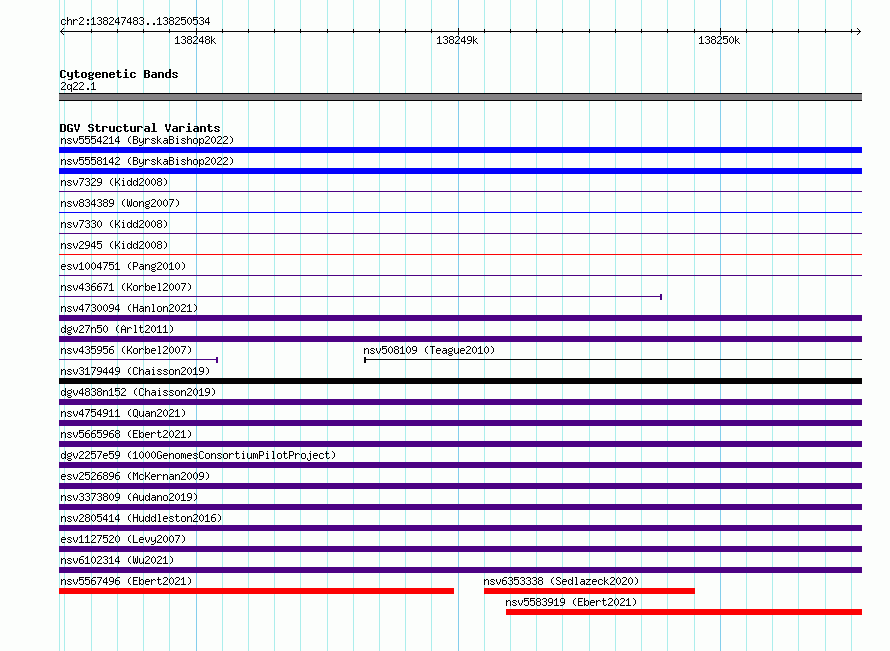The image size is (890, 651).
Task: Click the nsv5665968 (Ebert2021) label
Action: tap(126, 434)
